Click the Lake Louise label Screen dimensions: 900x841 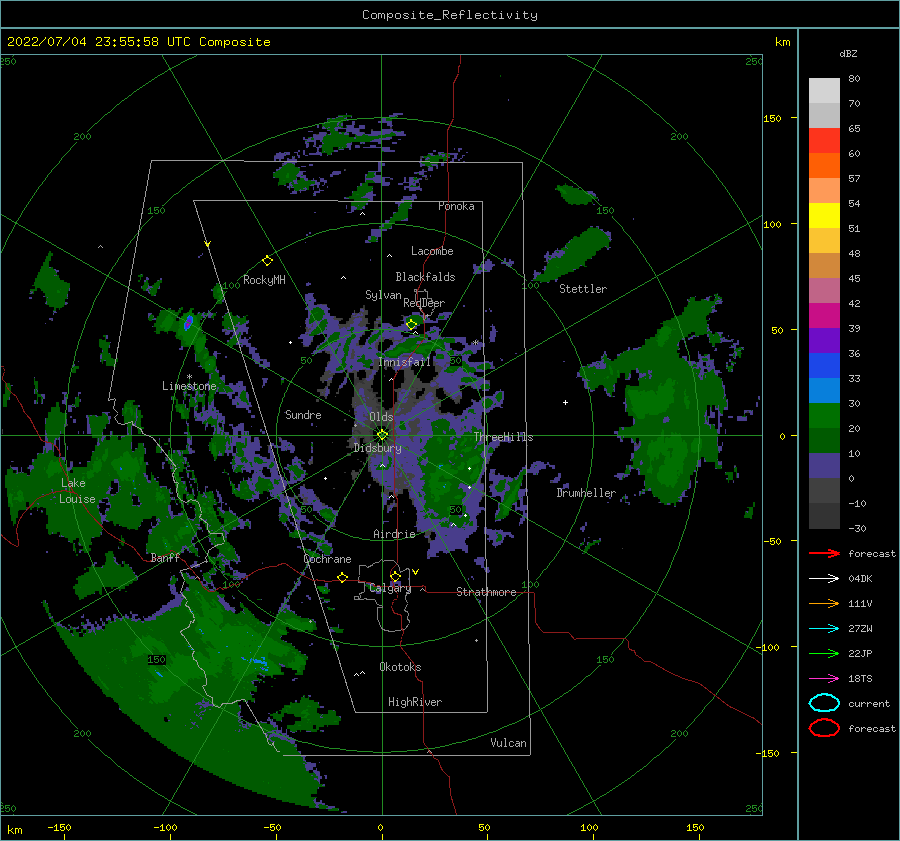tap(77, 491)
